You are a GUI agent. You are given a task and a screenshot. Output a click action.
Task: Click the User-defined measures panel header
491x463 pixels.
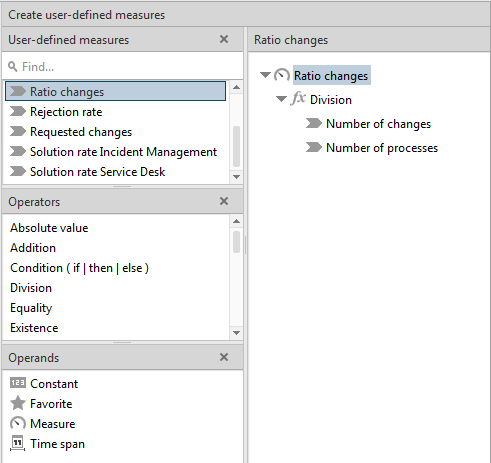[123, 39]
